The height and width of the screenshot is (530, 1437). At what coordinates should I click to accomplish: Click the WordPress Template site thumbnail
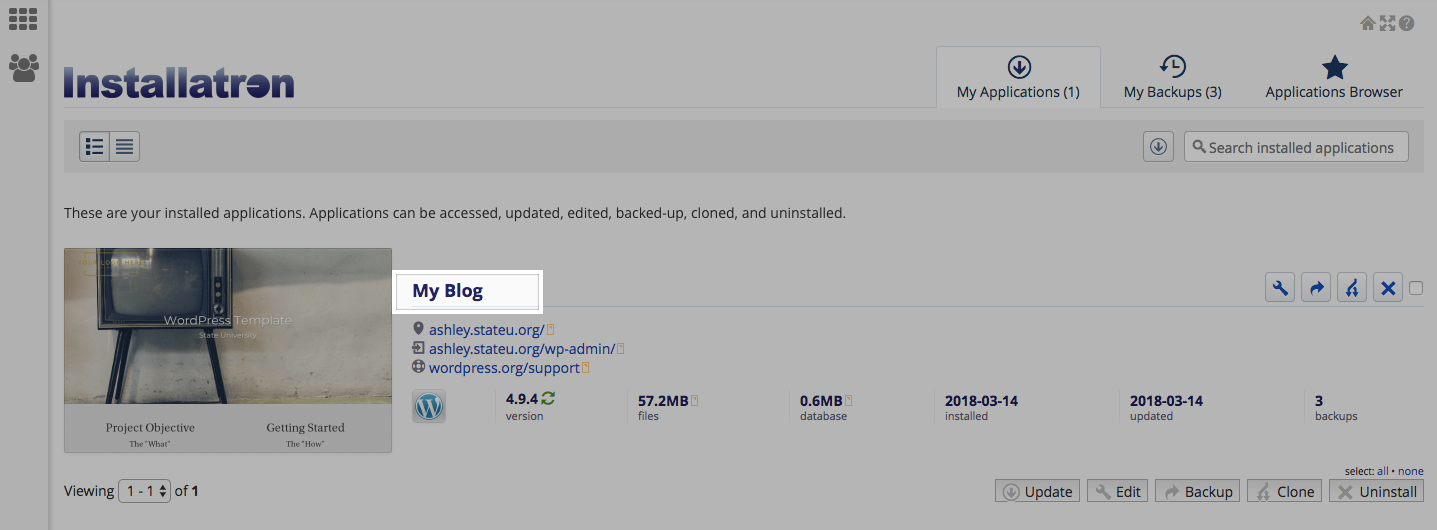(x=228, y=350)
